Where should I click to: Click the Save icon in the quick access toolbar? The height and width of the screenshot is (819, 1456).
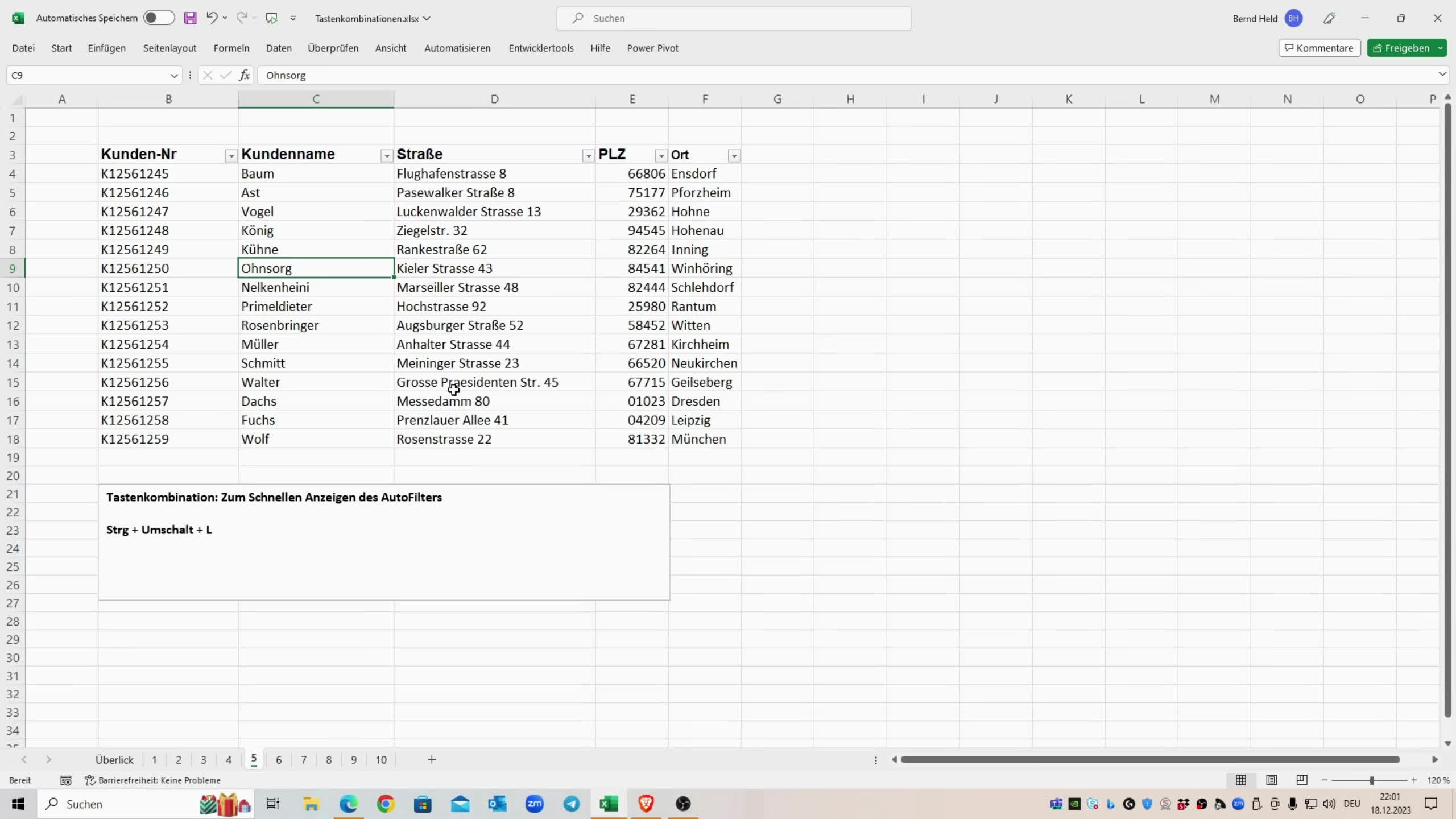(190, 18)
